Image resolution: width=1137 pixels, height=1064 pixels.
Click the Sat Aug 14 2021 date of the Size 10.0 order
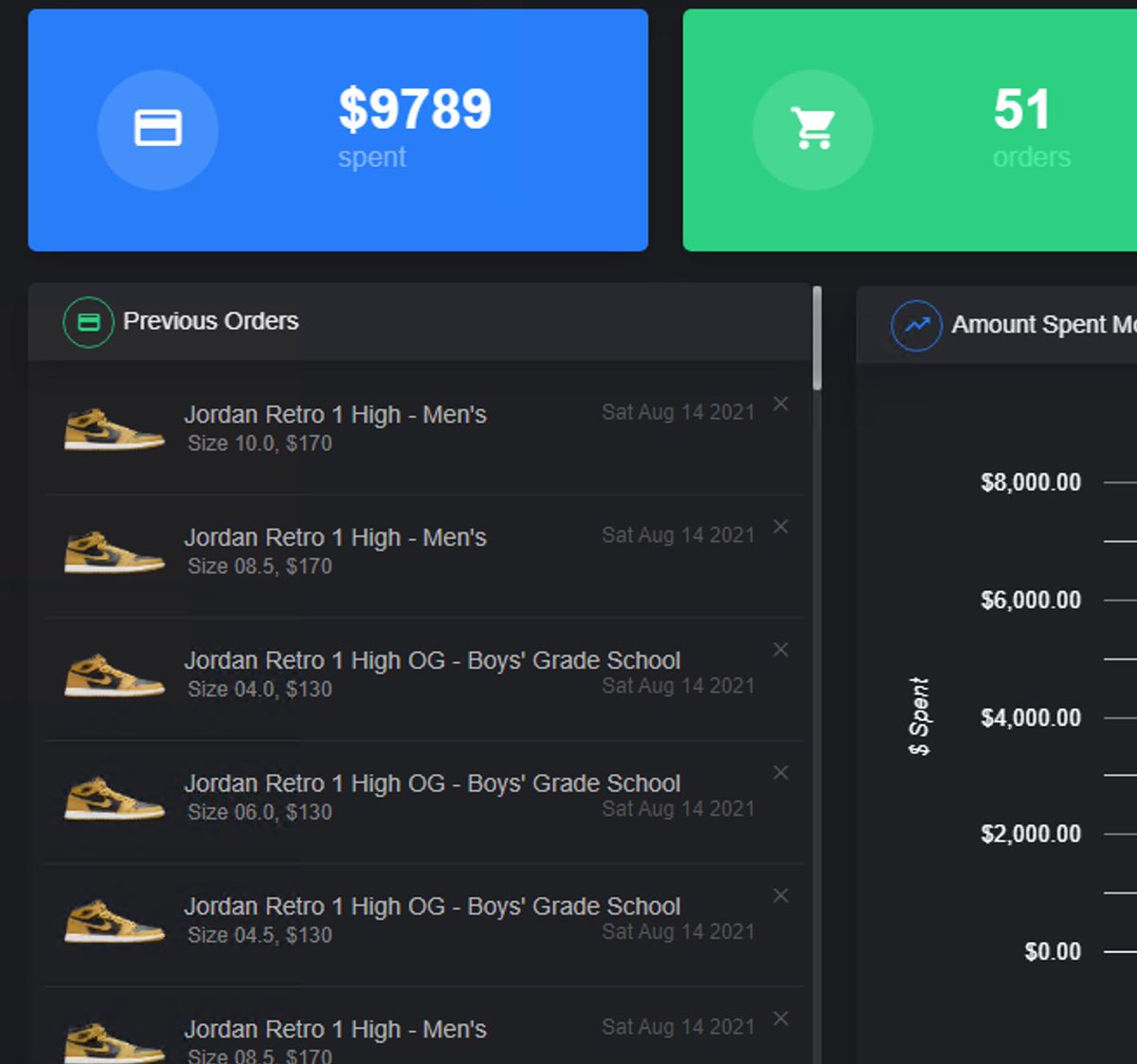[678, 412]
